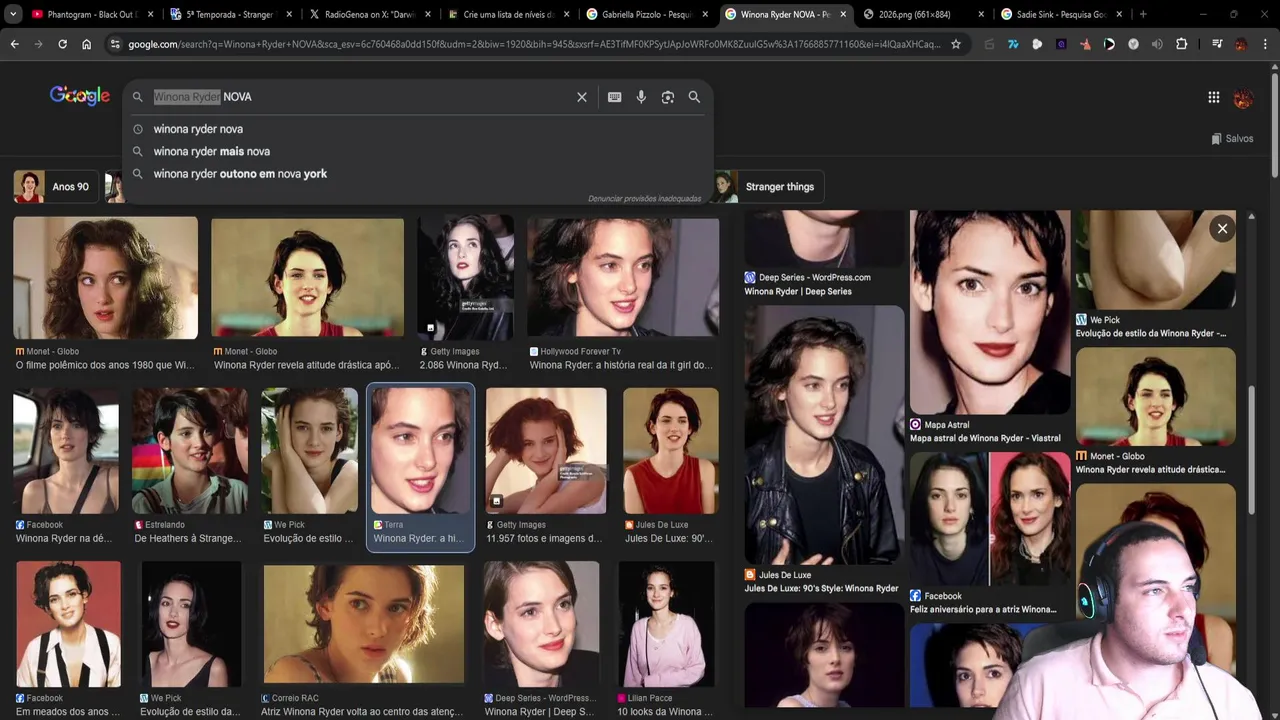The image size is (1280, 720).
Task: Clear the search box text
Action: point(581,97)
